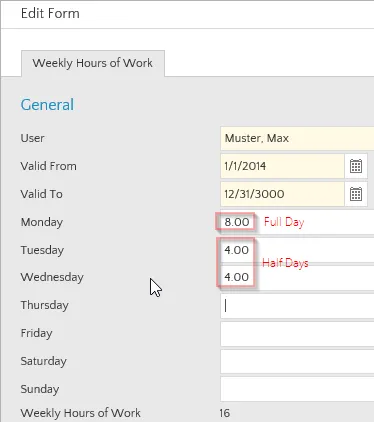Click the Friday label

[37, 333]
